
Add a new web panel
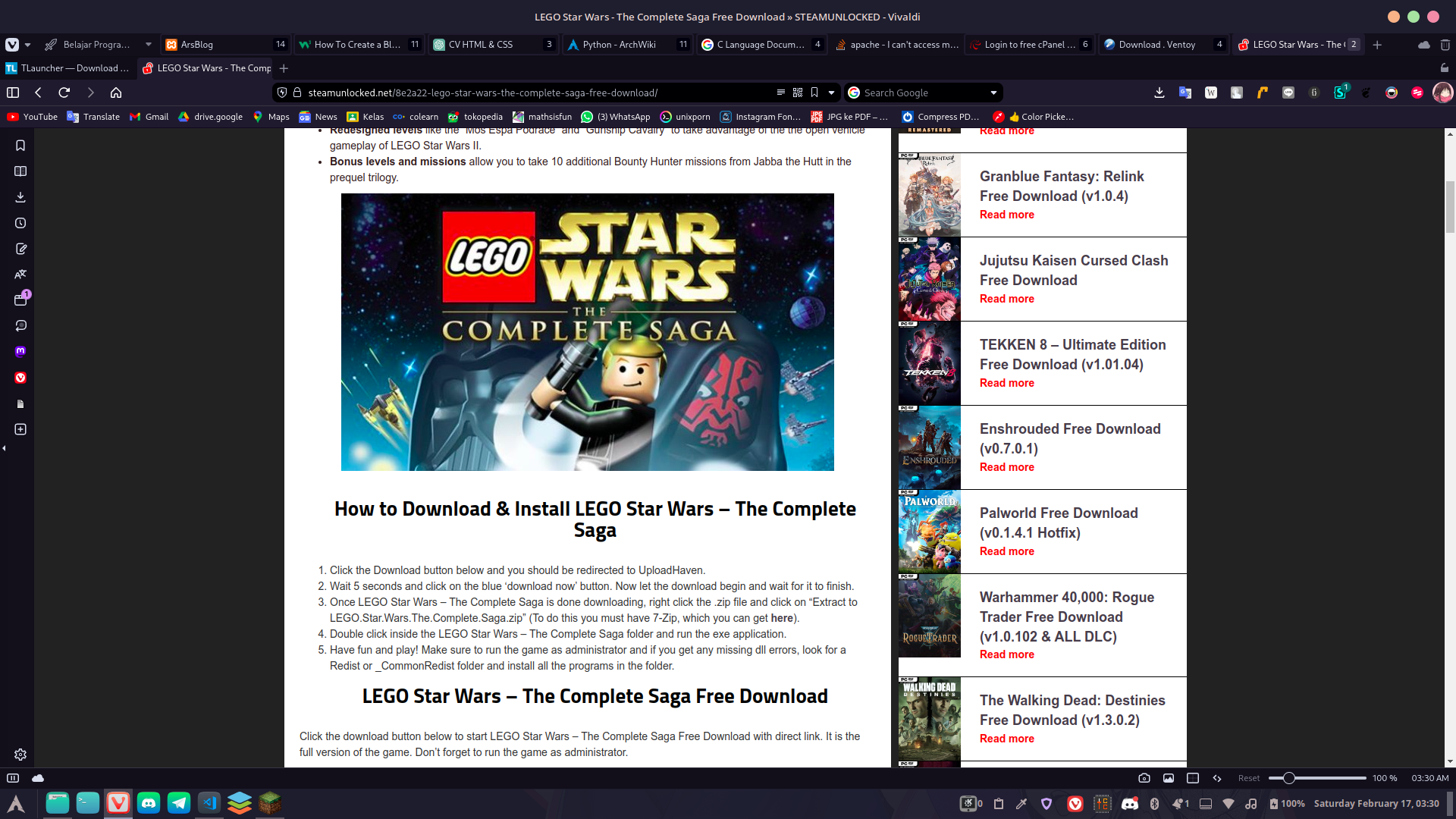pyautogui.click(x=20, y=429)
